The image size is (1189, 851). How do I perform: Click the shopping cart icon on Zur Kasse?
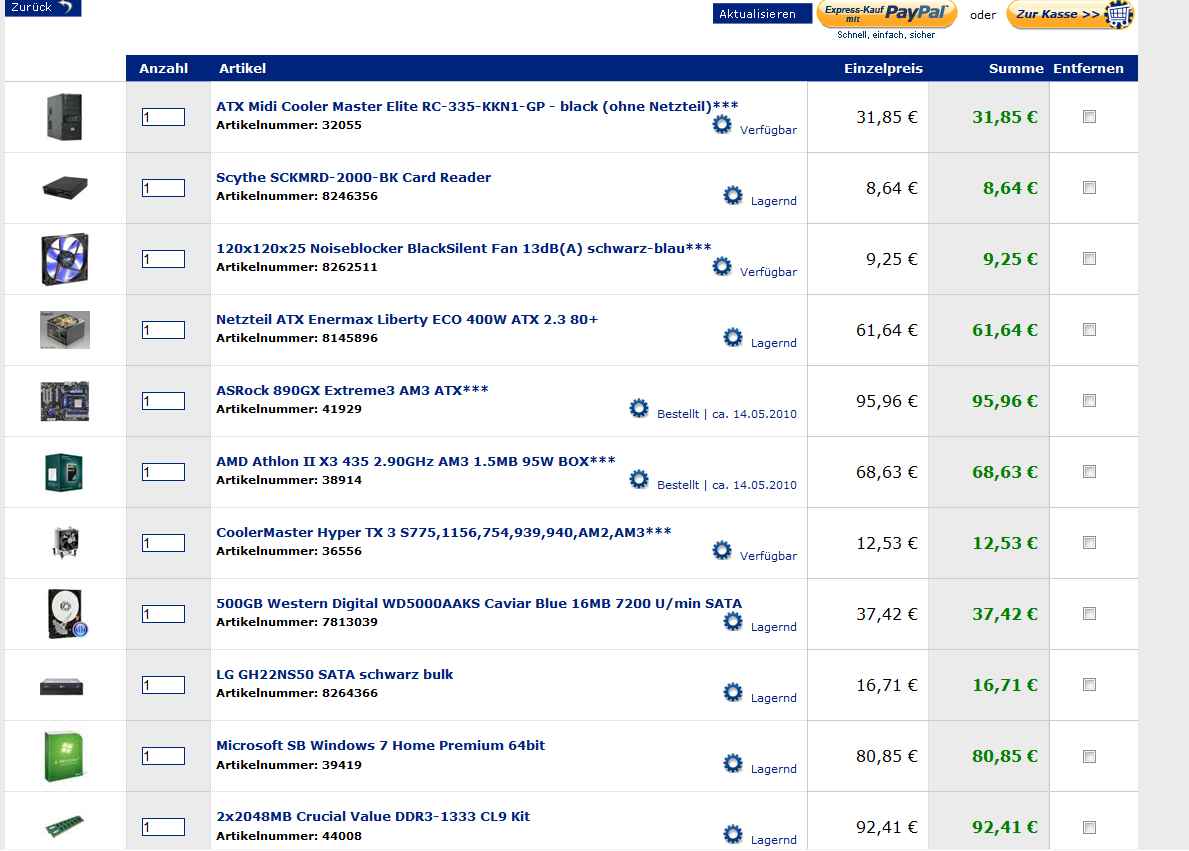[1121, 15]
